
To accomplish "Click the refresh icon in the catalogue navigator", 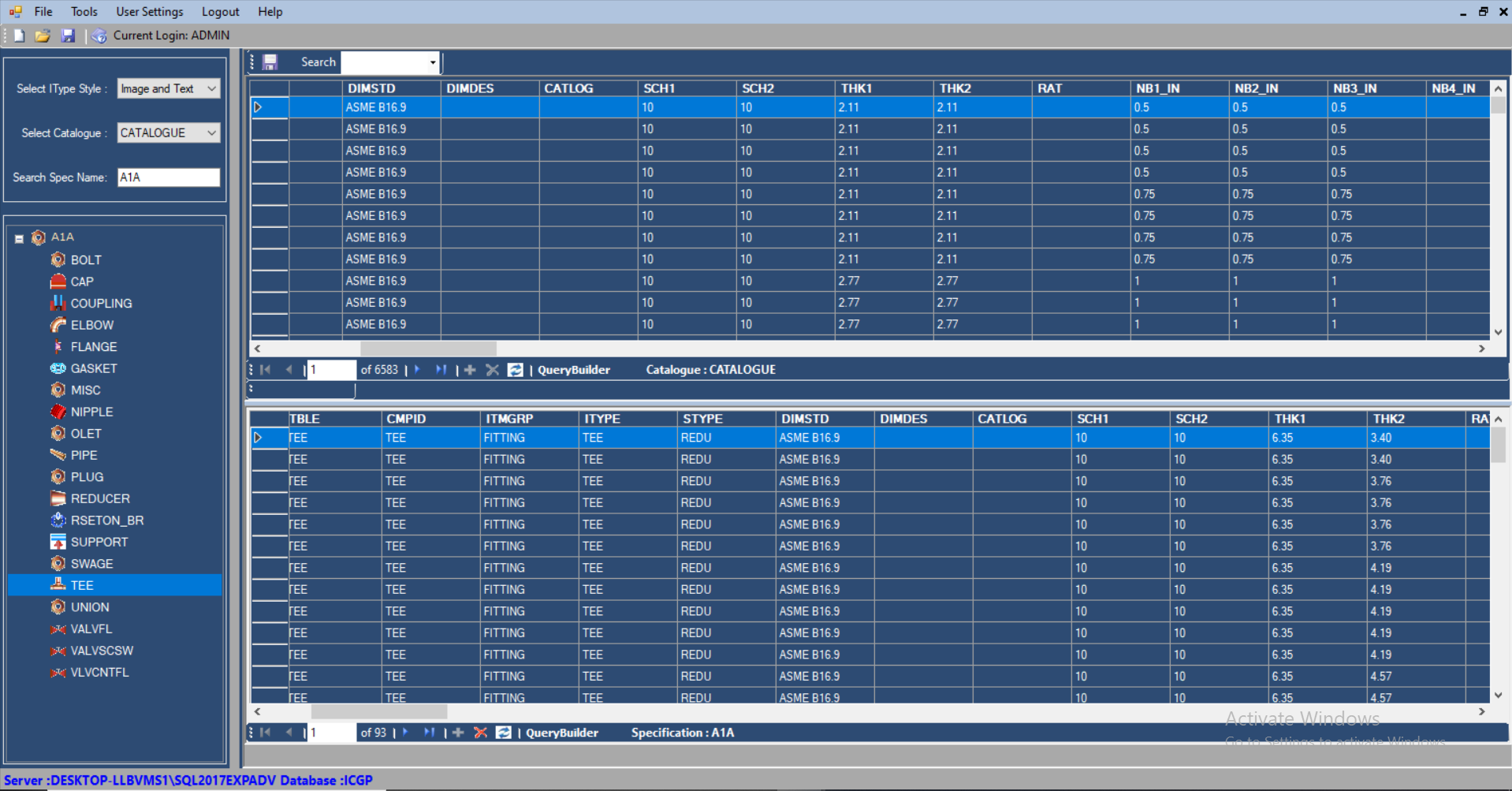I will 515,370.
